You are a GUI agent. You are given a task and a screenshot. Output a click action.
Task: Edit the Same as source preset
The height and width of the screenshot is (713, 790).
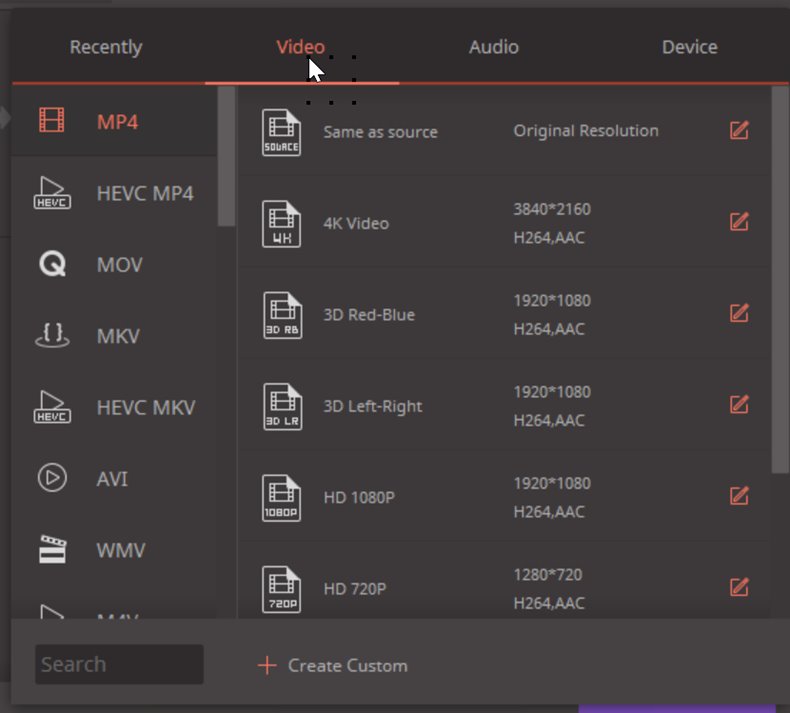click(x=739, y=130)
